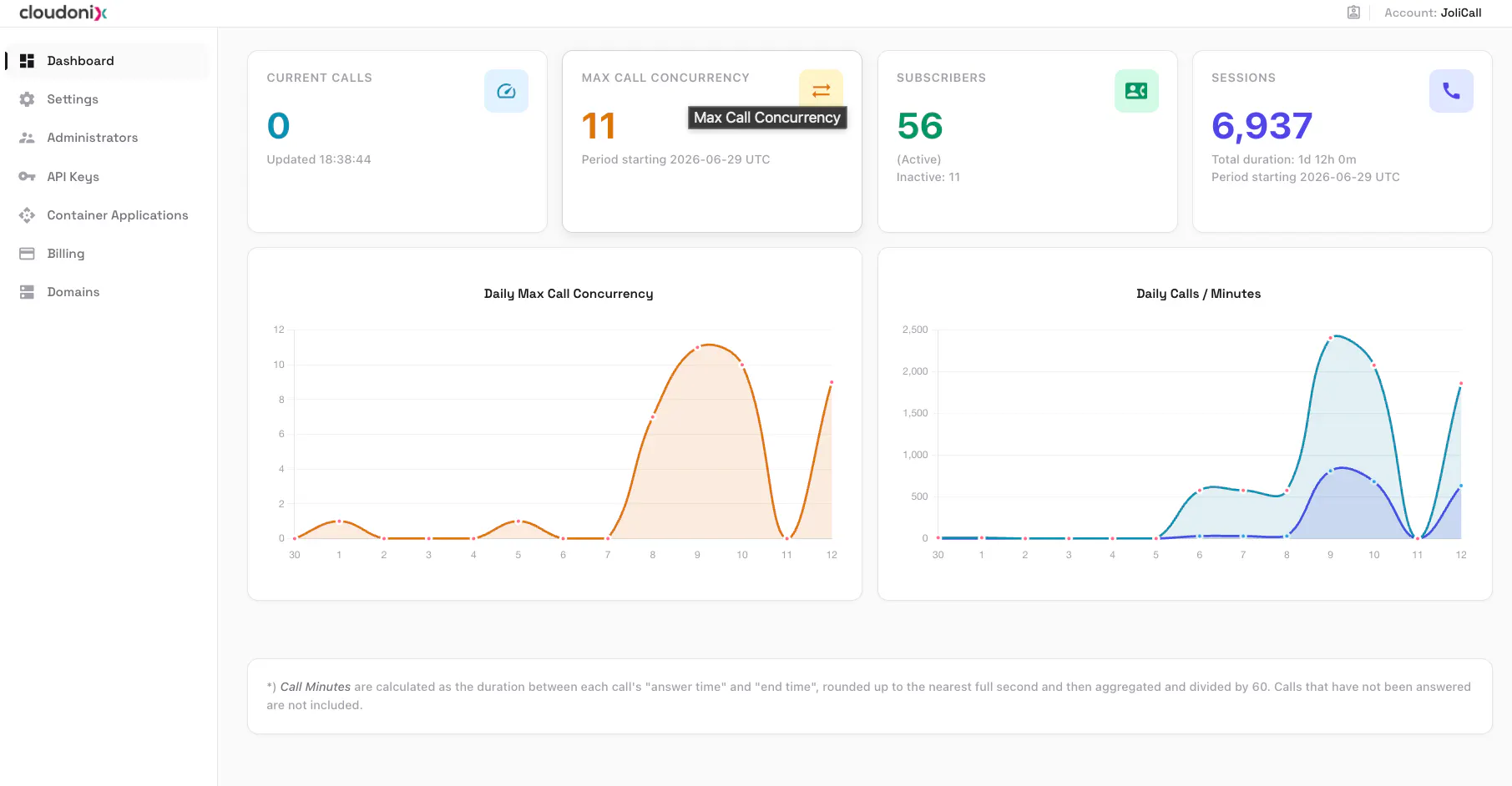1512x786 pixels.
Task: Click the concurrency chart data point at day 12
Action: (x=832, y=382)
